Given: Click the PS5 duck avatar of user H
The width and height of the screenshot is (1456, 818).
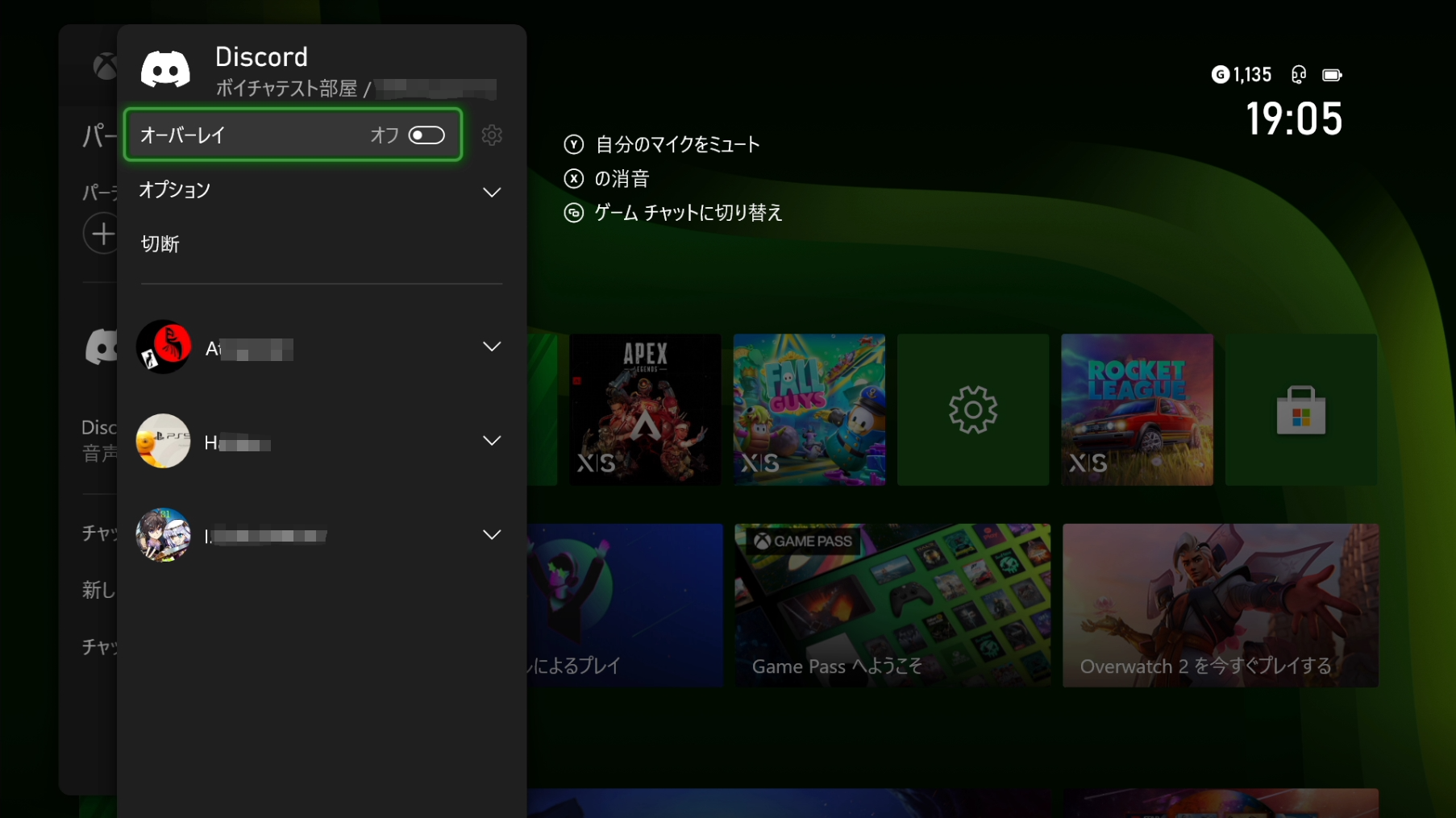Looking at the screenshot, I should [x=164, y=441].
